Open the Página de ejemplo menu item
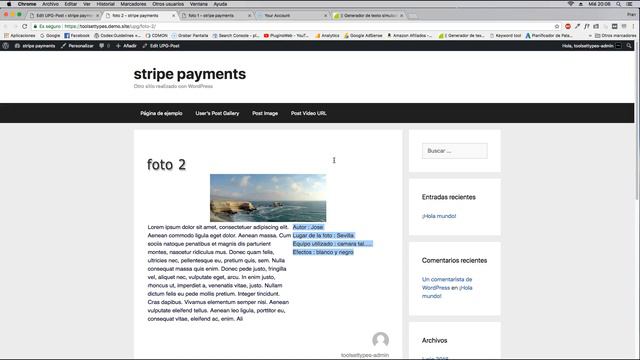This screenshot has height=360, width=640. coord(161,113)
